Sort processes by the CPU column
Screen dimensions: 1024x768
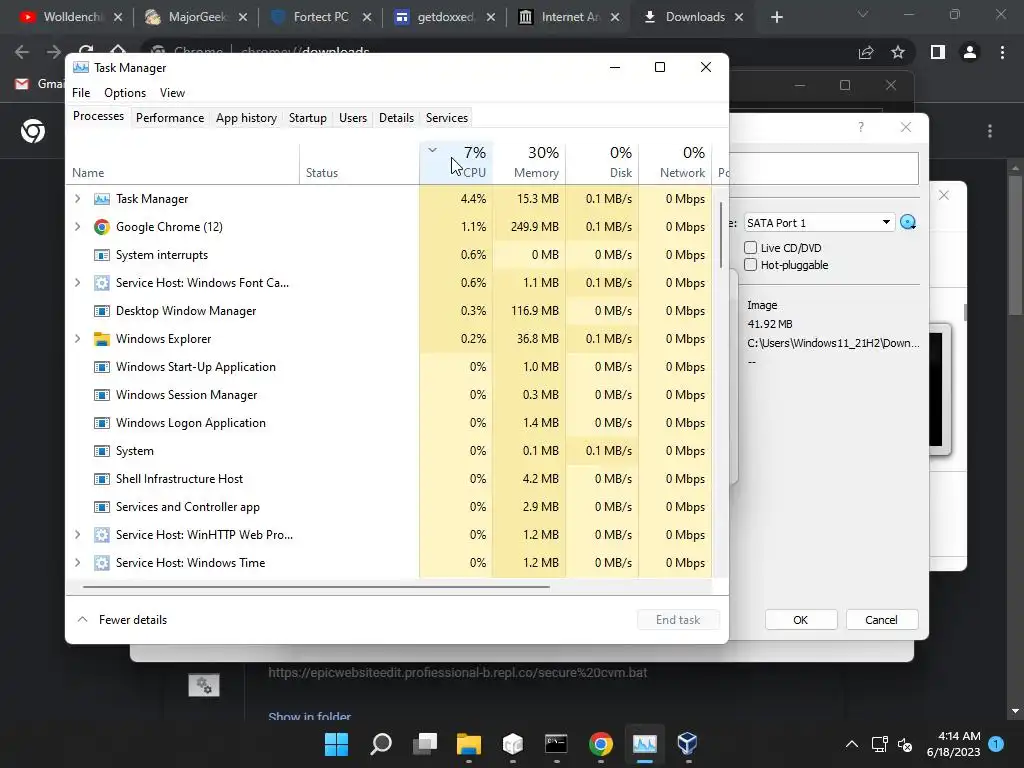click(456, 162)
